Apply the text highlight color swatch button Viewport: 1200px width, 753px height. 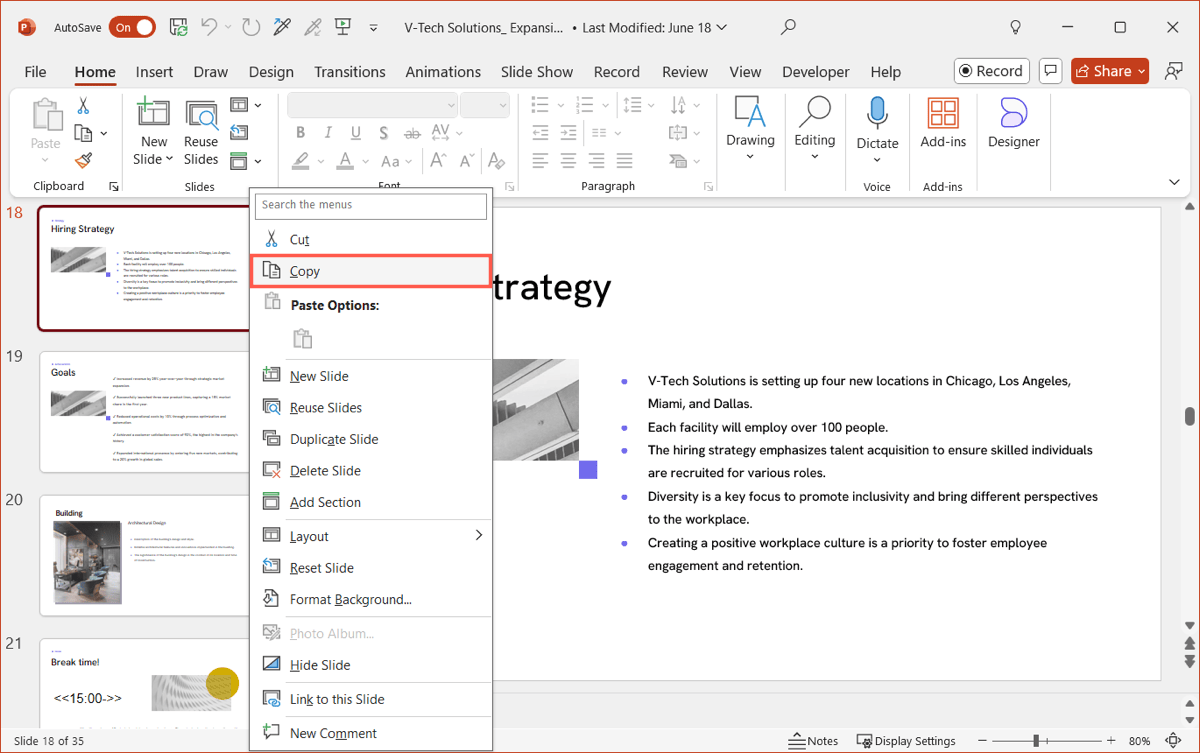tap(300, 160)
